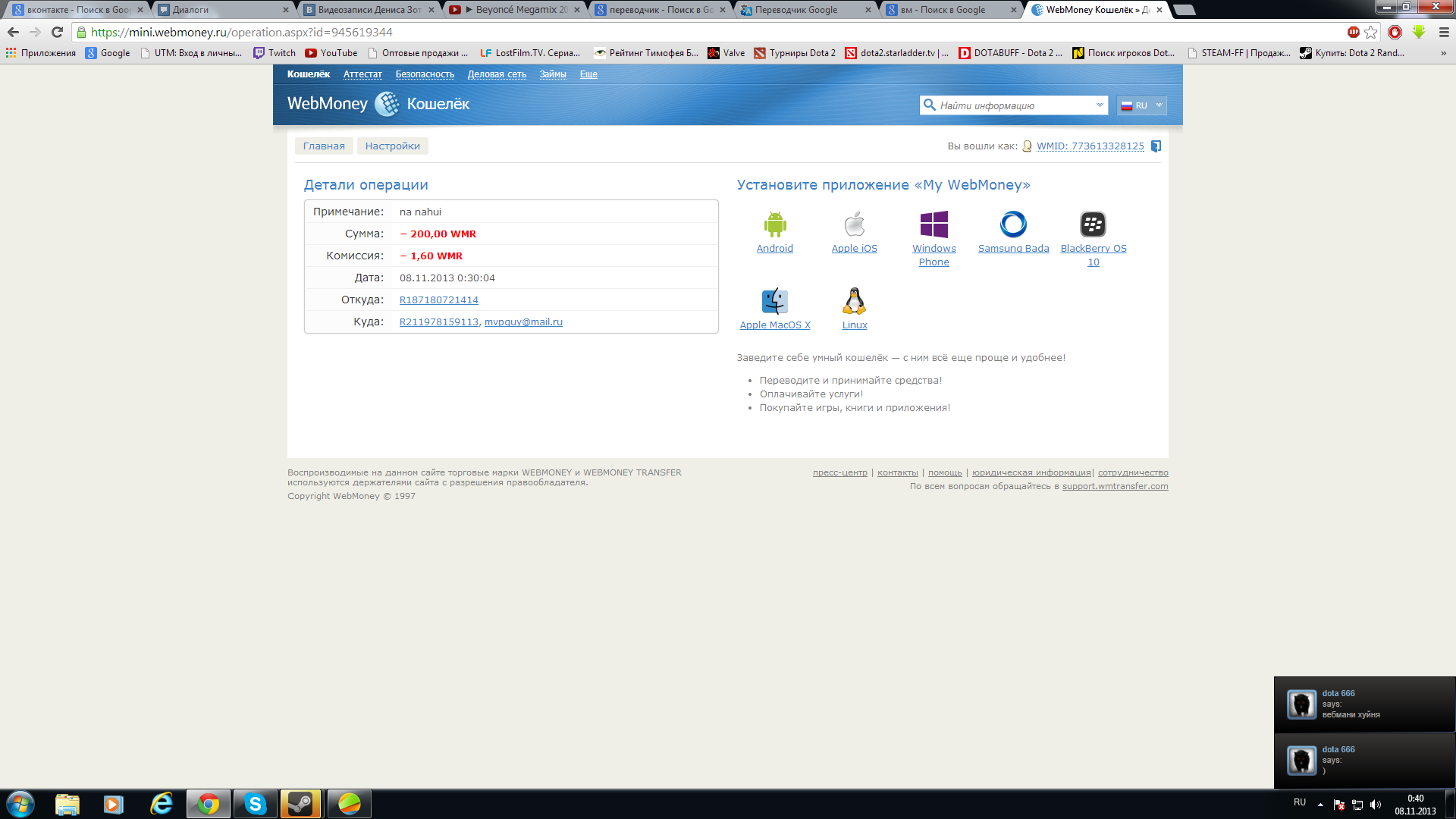Open the Кошелёк top menu item
The image size is (1456, 819).
tap(309, 74)
